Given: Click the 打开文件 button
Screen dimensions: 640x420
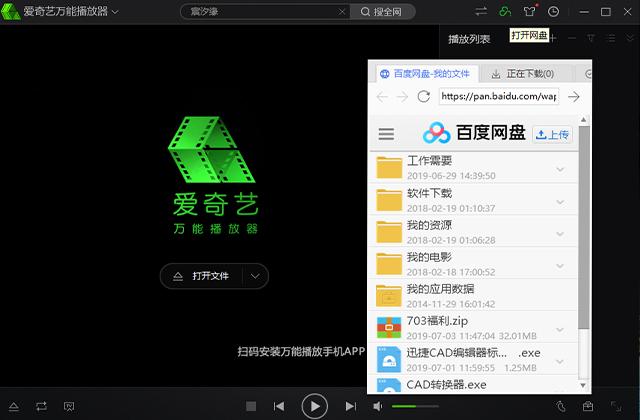Looking at the screenshot, I should pos(201,276).
